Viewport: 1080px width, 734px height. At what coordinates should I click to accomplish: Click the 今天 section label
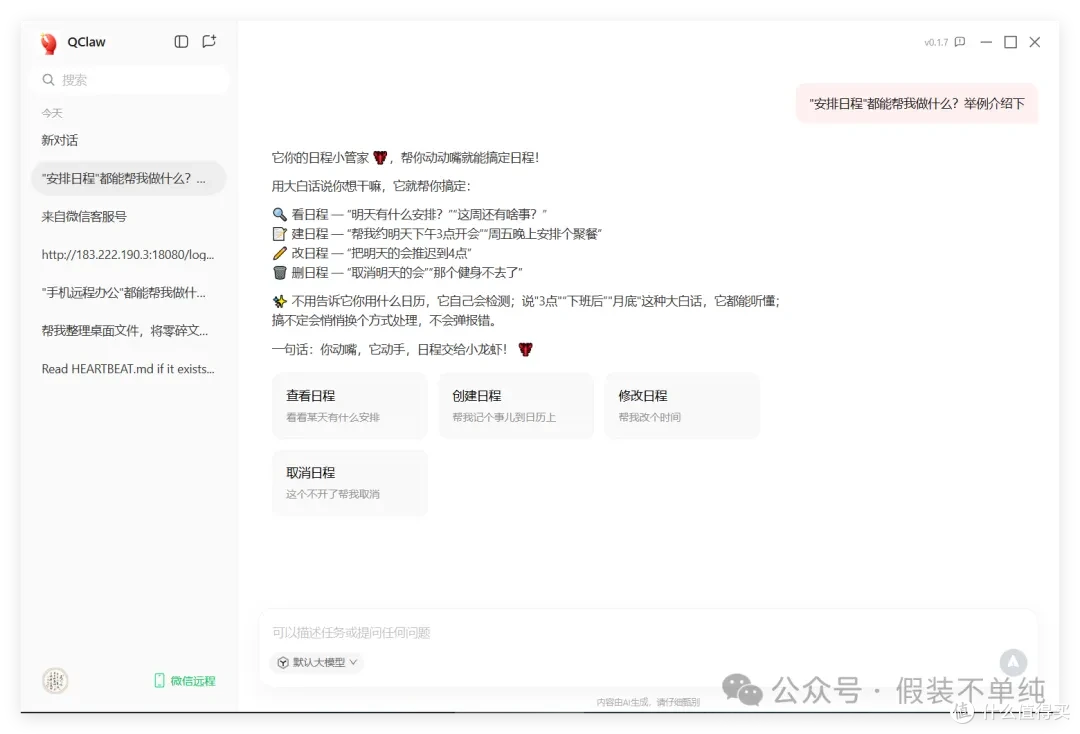[52, 113]
